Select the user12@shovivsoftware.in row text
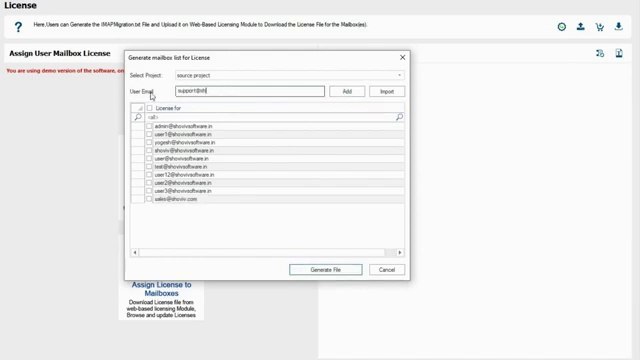The image size is (640, 360). point(184,175)
